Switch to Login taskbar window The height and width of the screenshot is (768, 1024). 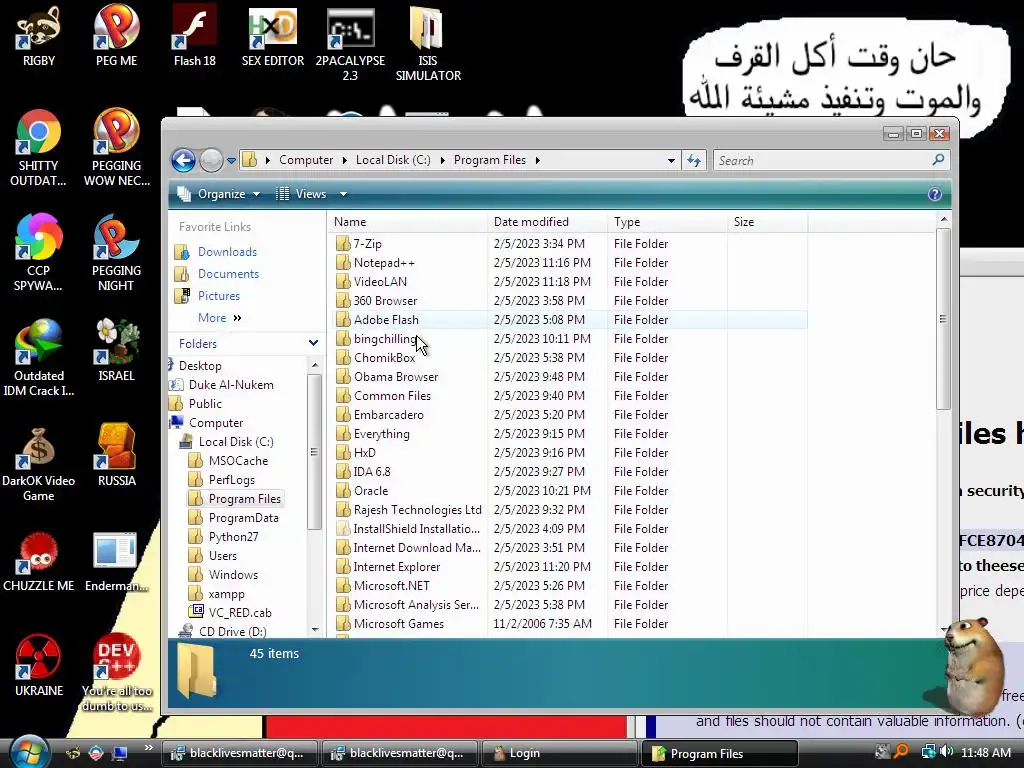559,753
